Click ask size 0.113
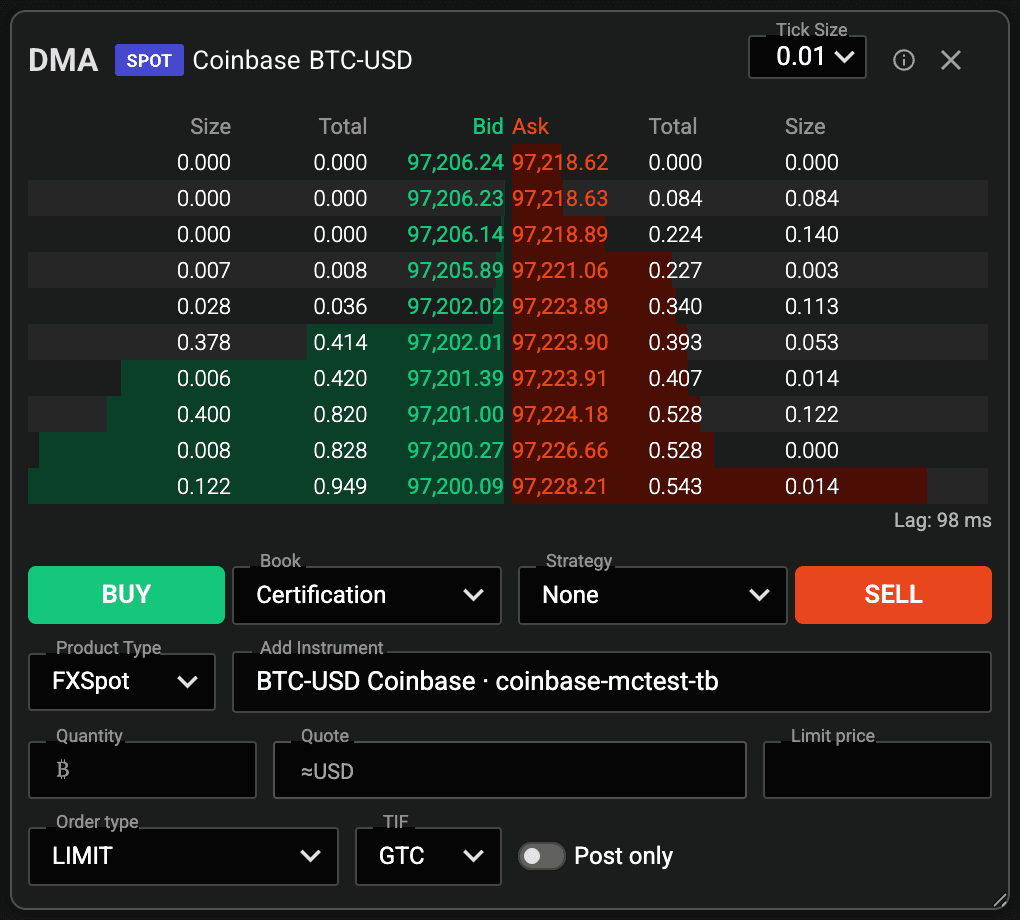The width and height of the screenshot is (1020, 920). point(812,306)
